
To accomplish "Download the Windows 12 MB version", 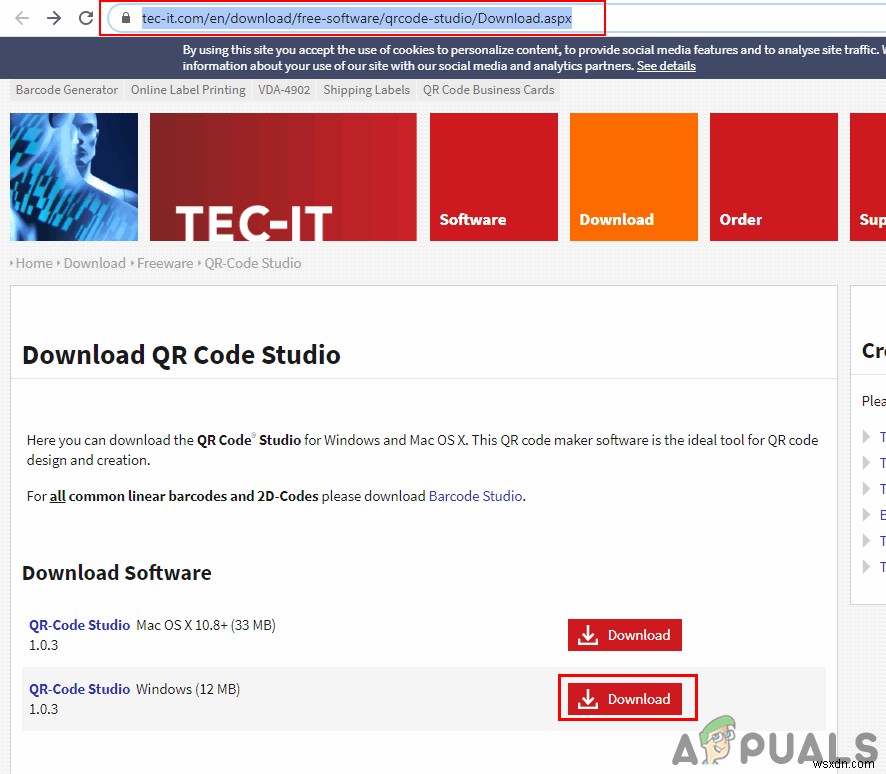I will click(624, 699).
